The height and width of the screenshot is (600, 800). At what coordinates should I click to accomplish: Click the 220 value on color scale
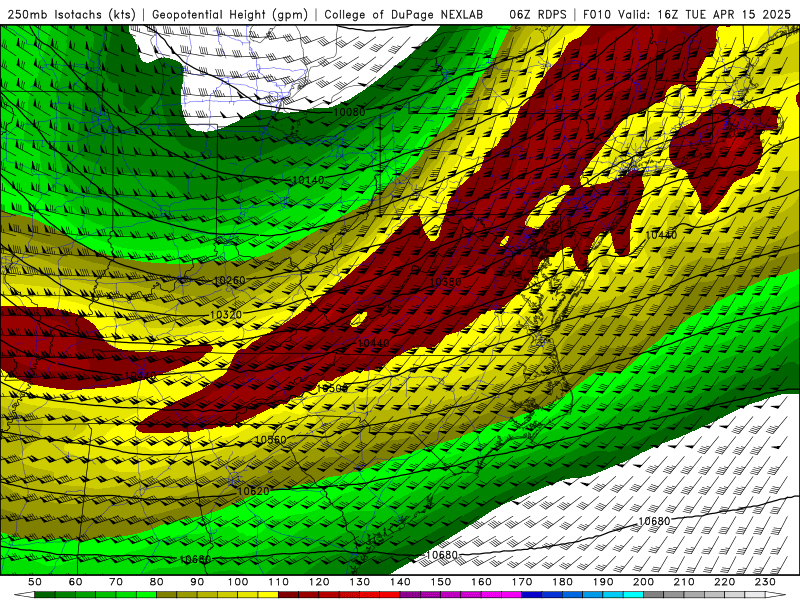(724, 582)
